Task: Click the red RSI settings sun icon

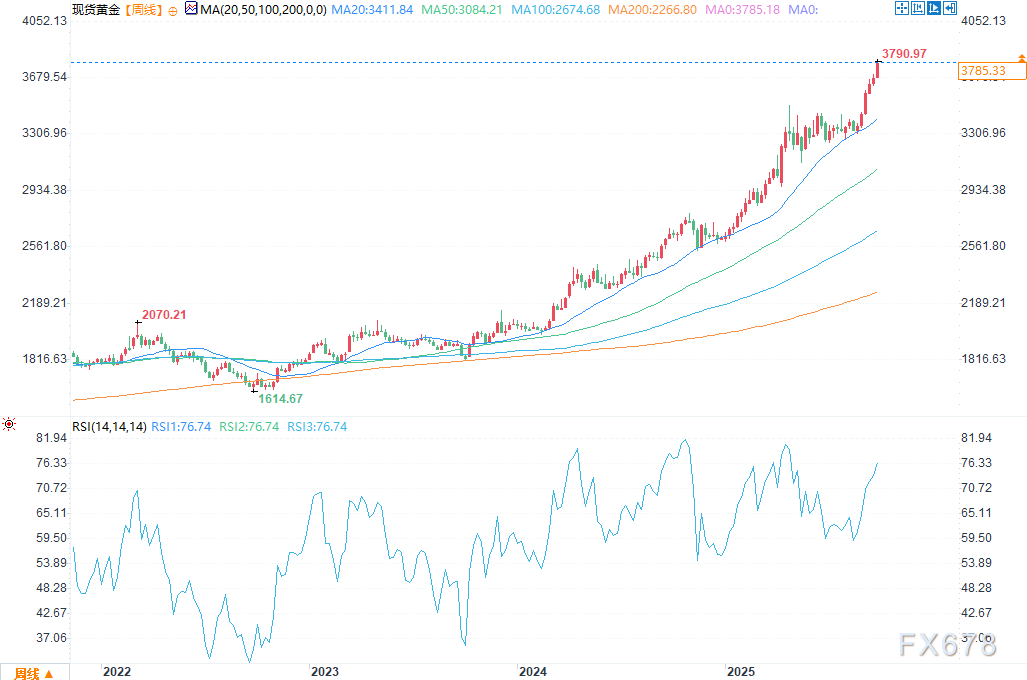Action: (9, 425)
